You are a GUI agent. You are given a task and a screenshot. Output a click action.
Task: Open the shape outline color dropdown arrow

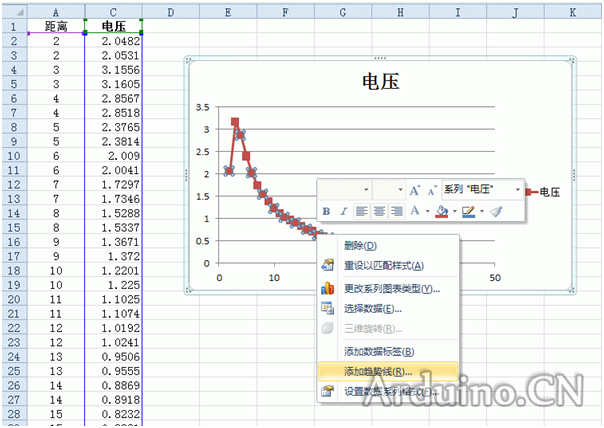[x=483, y=211]
